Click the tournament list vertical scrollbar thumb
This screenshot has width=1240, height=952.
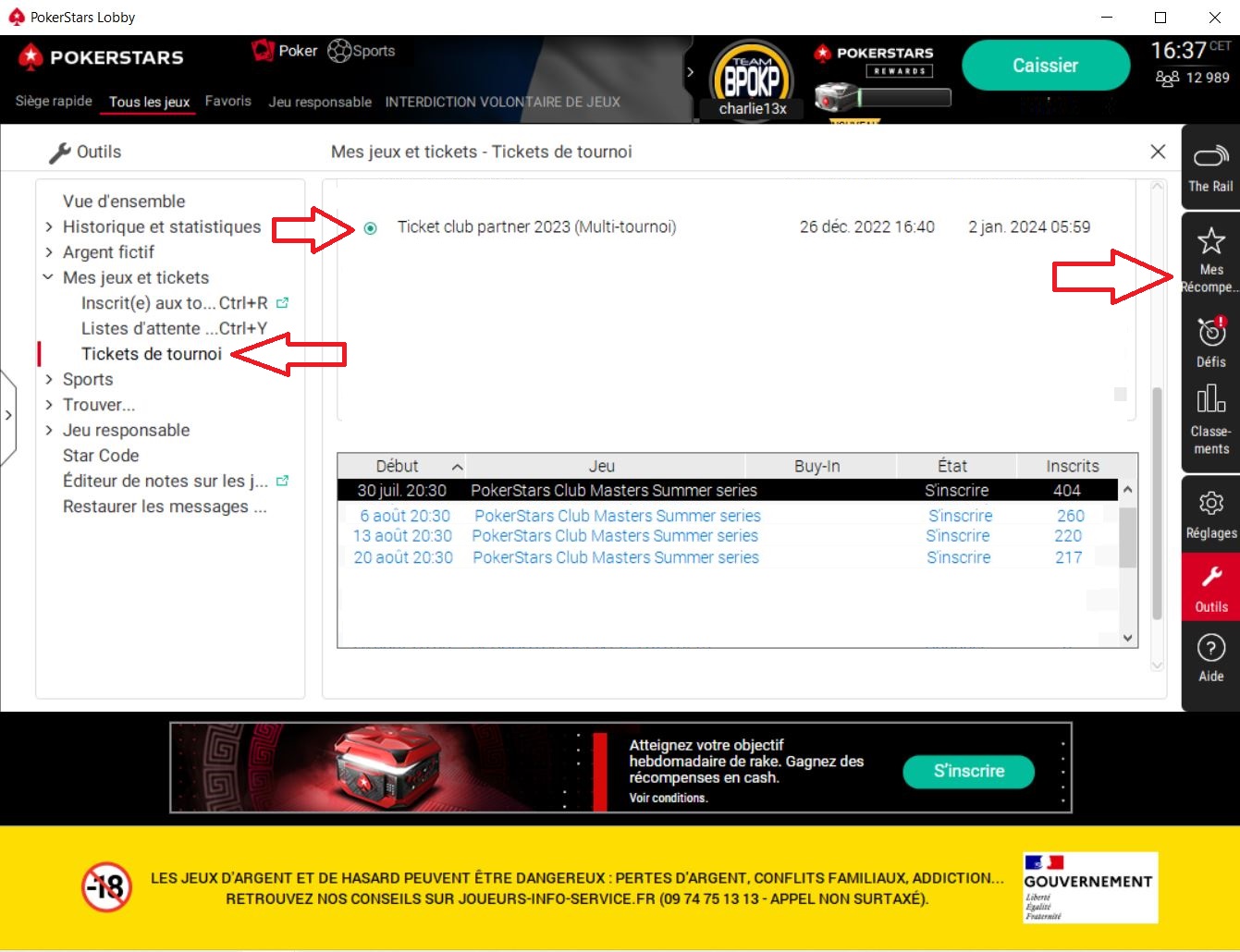[1127, 536]
